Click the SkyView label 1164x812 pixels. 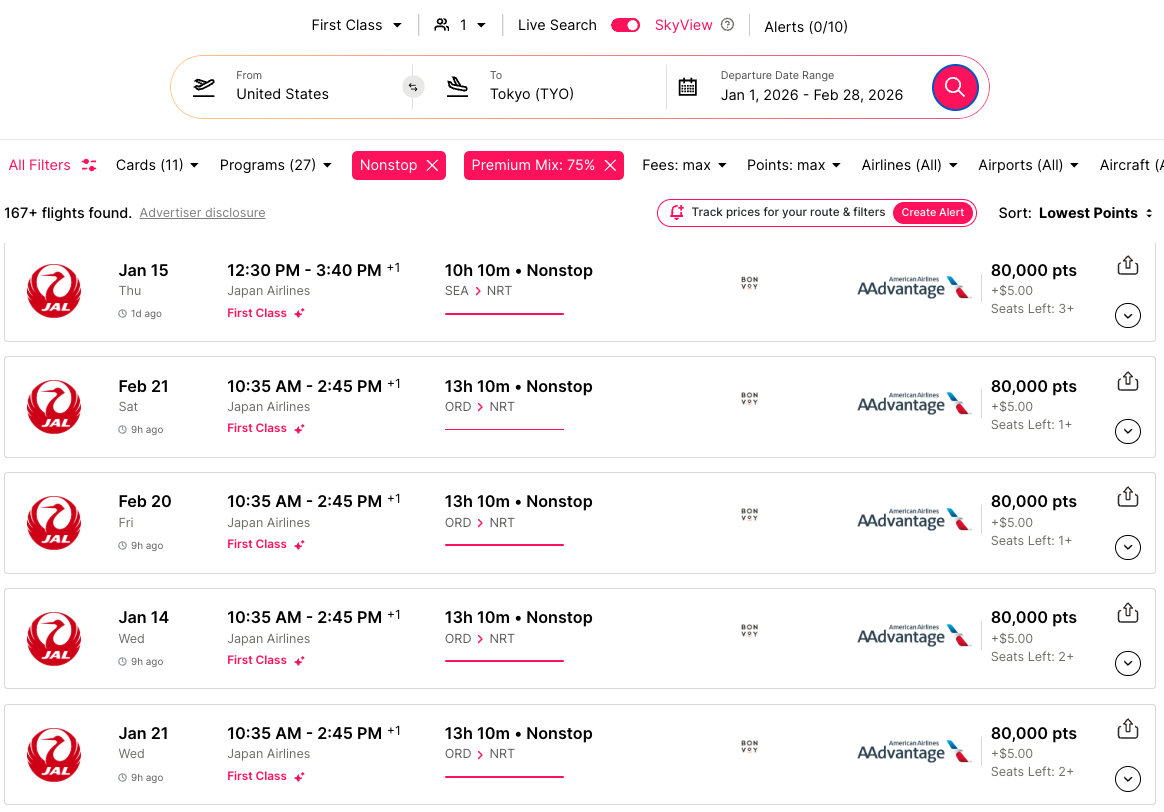pos(683,25)
